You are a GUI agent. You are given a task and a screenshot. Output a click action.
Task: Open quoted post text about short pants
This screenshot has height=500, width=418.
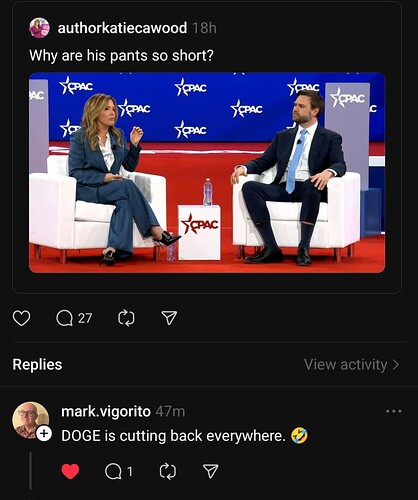[x=121, y=56]
